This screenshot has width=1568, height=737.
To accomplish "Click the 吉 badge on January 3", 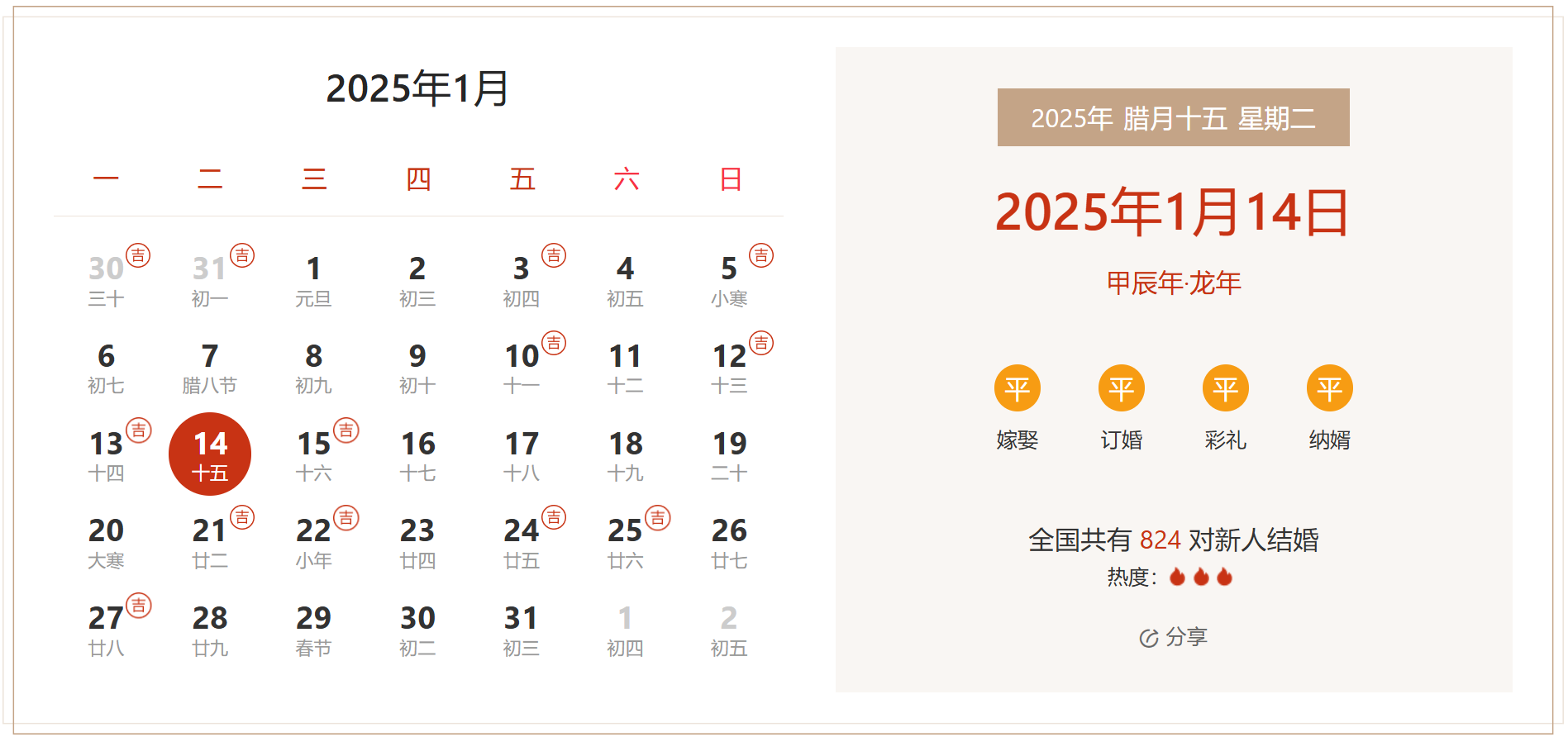I will 554,255.
